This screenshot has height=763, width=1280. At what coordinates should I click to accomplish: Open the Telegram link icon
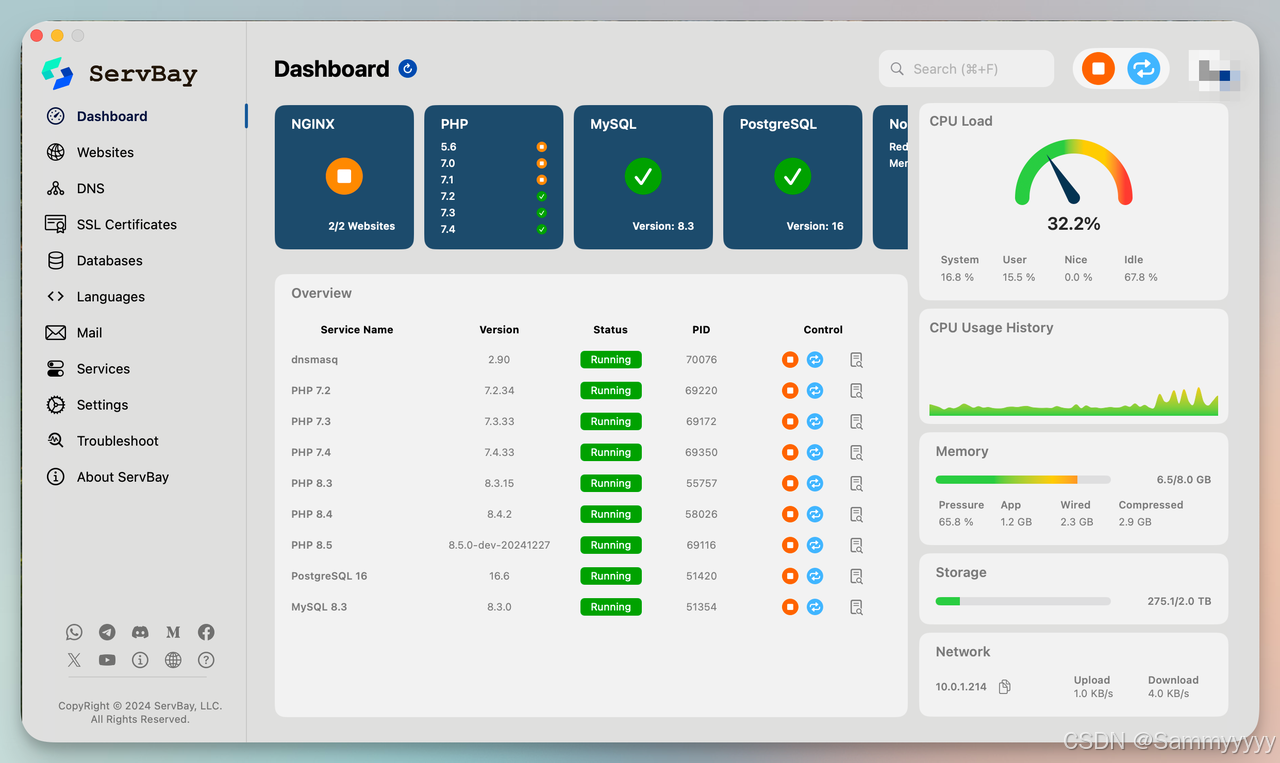click(107, 632)
